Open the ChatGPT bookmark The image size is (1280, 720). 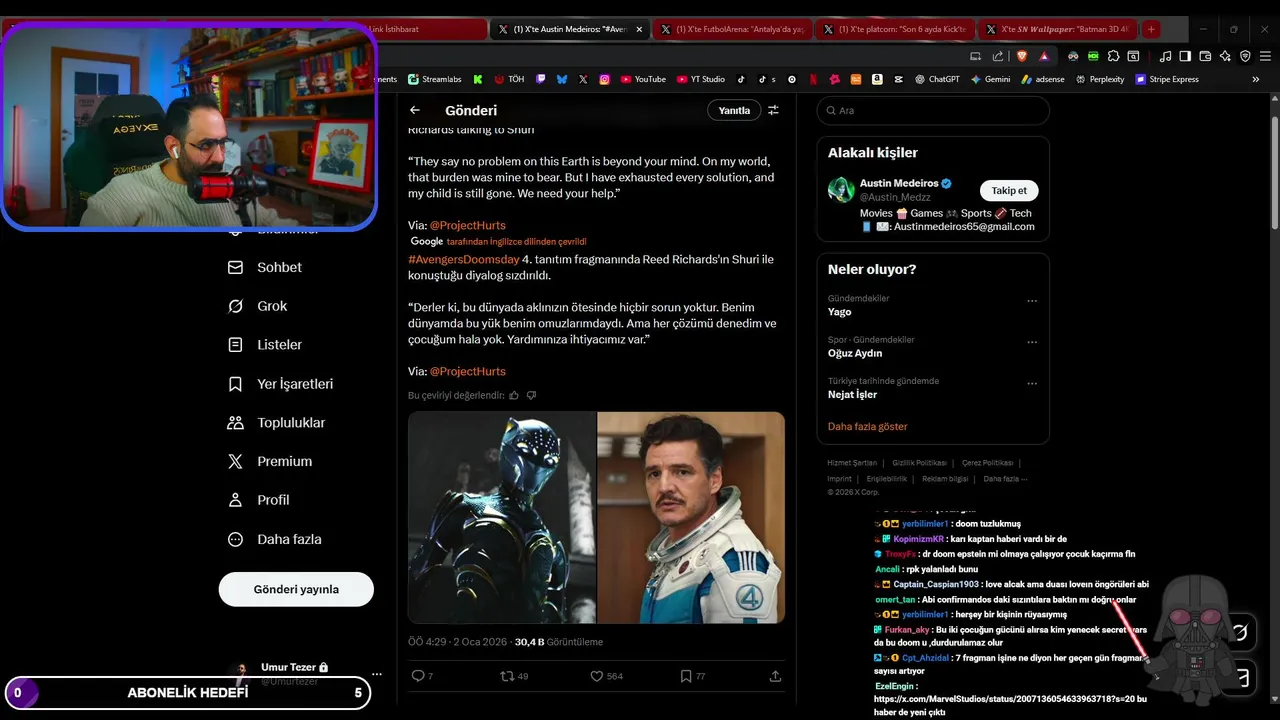[x=936, y=79]
